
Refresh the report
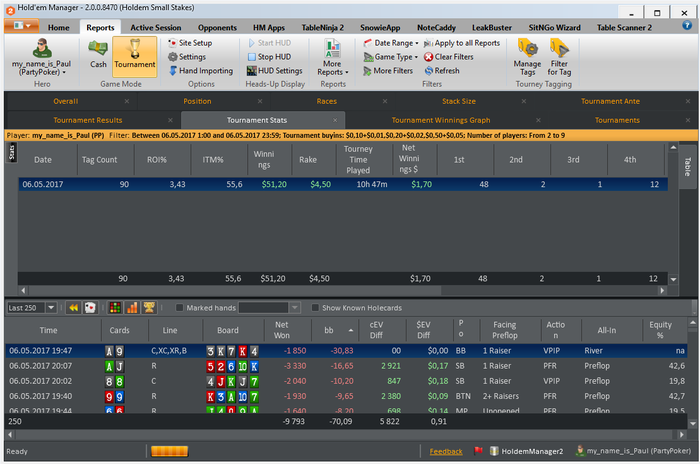pyautogui.click(x=442, y=71)
